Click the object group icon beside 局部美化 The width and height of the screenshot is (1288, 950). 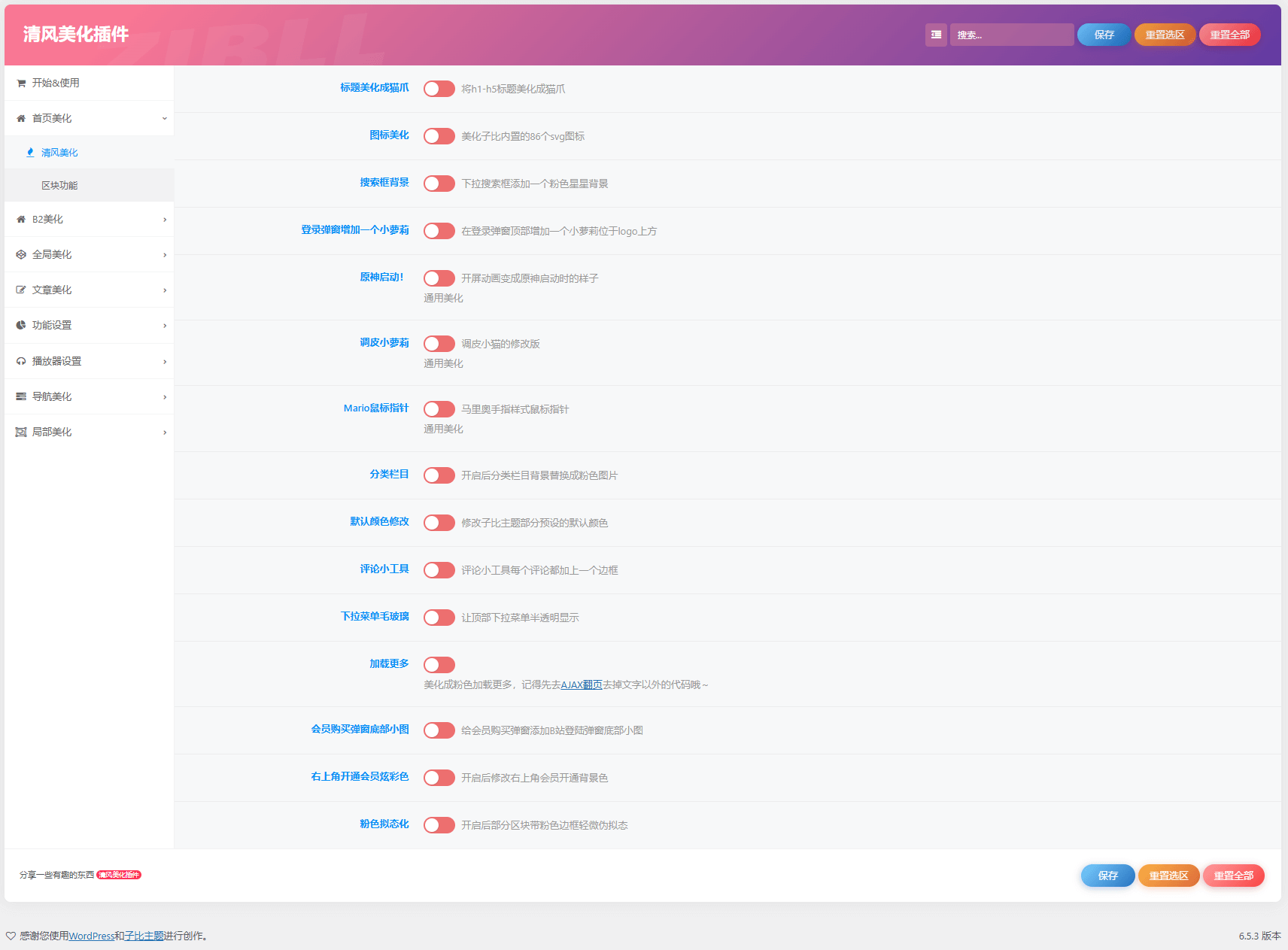tap(21, 433)
